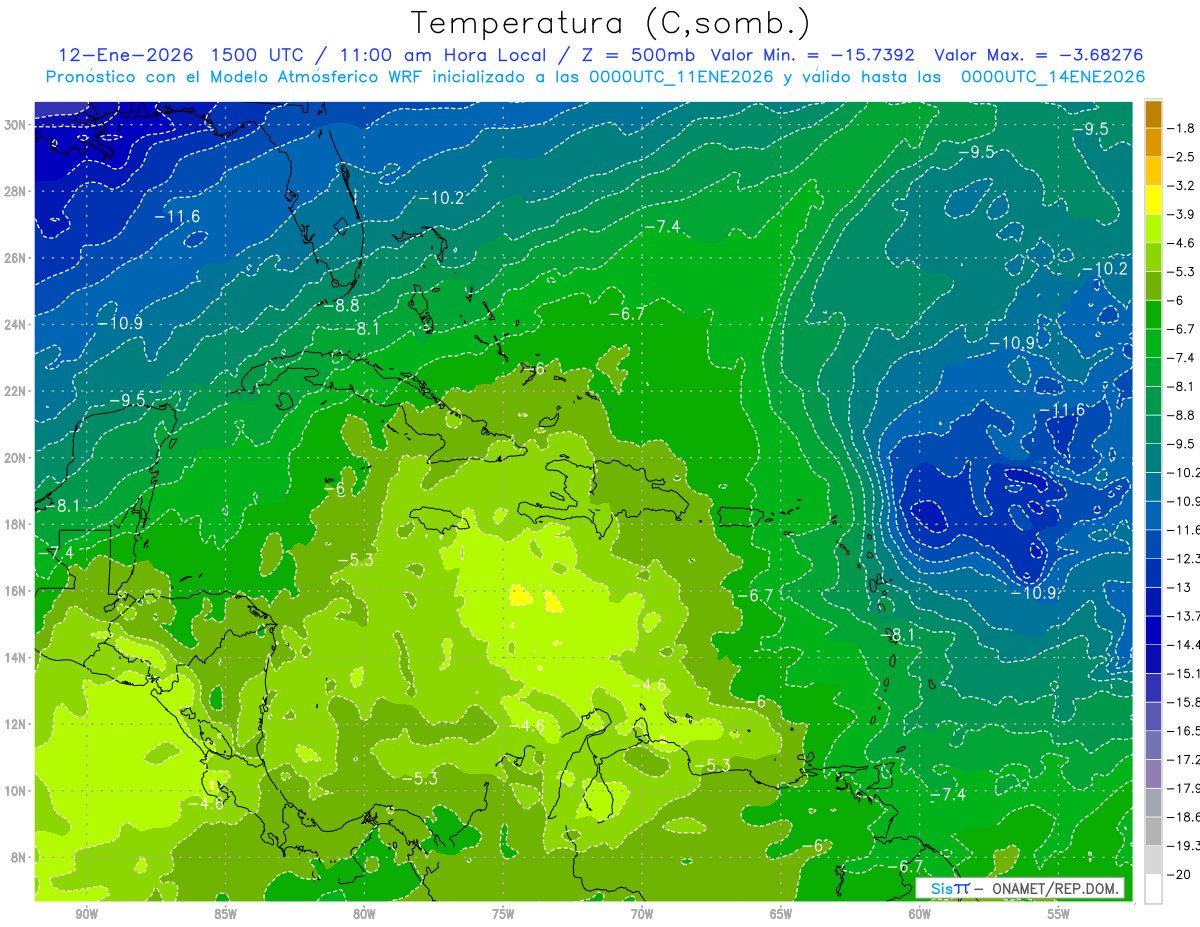Click the model initialization time '0000UTC_11ENE2026'
The image size is (1200, 927).
point(681,77)
